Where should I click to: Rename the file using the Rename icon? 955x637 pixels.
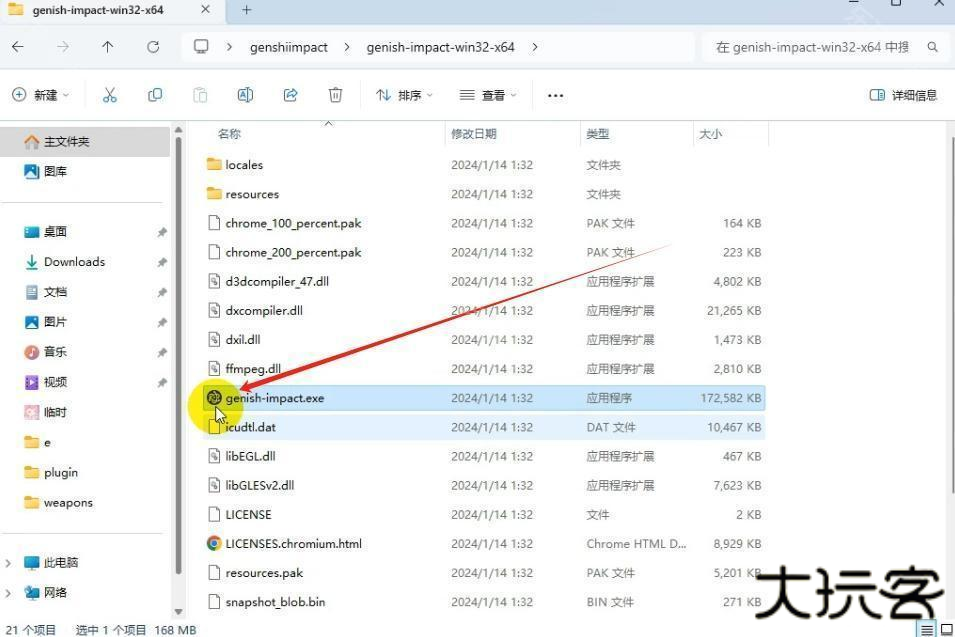[245, 94]
